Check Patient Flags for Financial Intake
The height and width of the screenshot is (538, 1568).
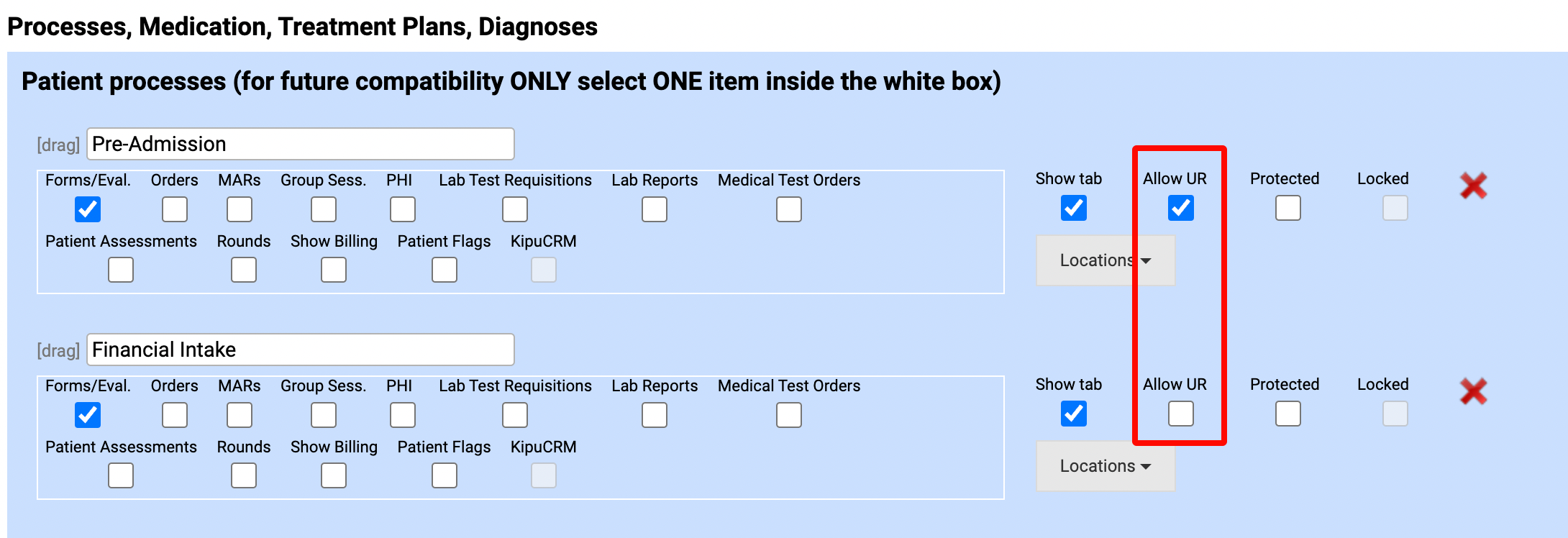pos(444,475)
